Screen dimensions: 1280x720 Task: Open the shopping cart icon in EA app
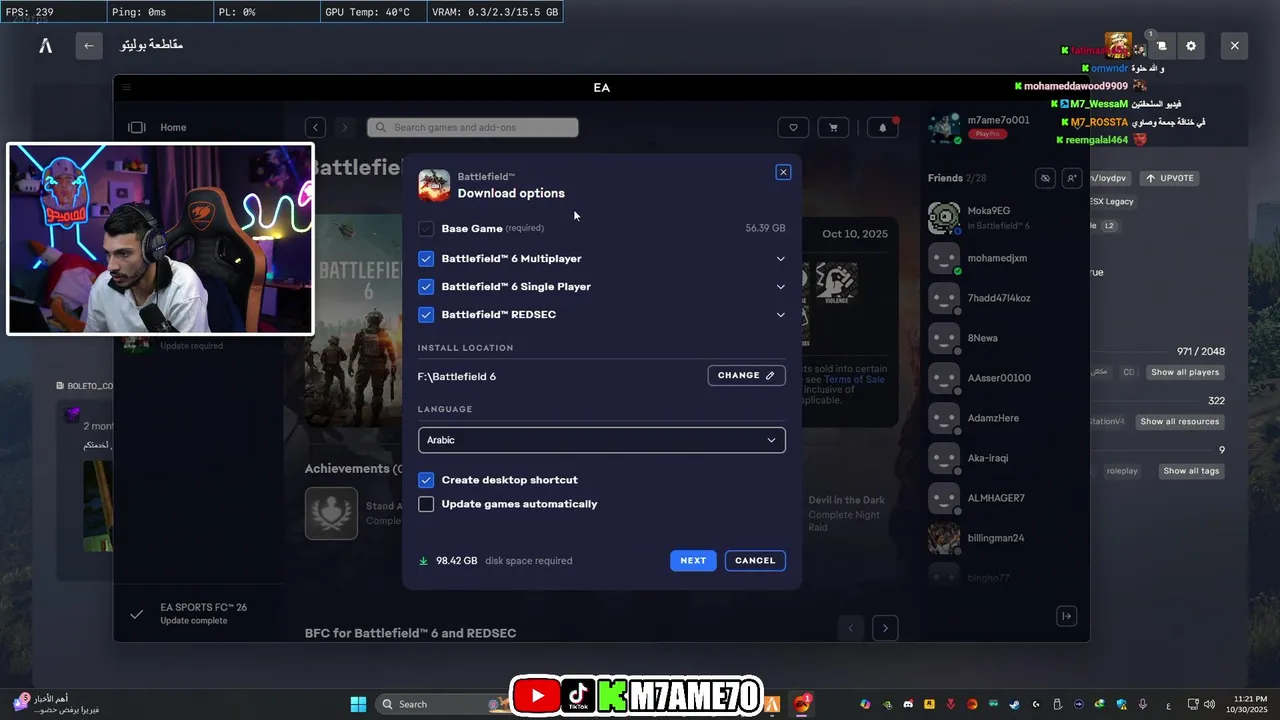pos(832,127)
